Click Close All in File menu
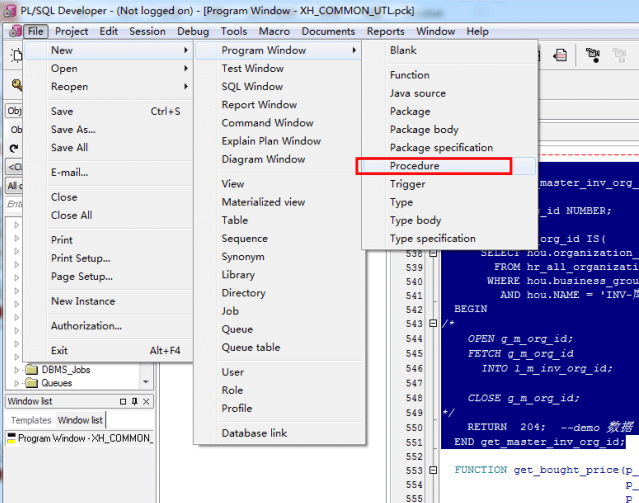The image size is (639, 503). tap(108, 215)
